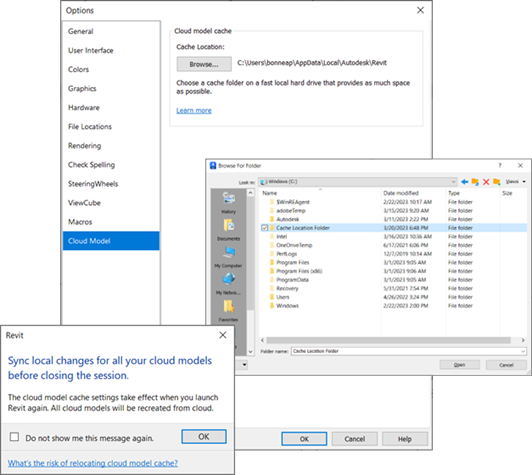Open Favorites in the places bar

click(228, 310)
